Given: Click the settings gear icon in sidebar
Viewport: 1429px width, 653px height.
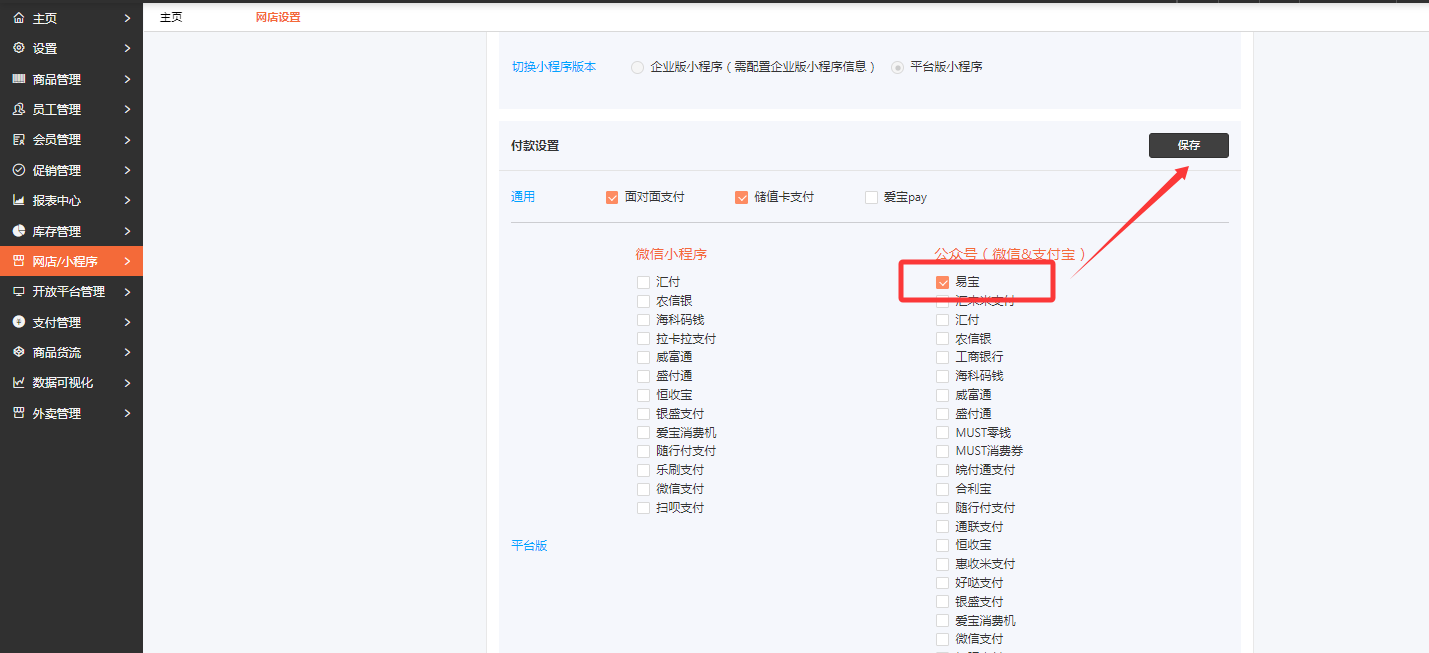Looking at the screenshot, I should click(x=18, y=48).
